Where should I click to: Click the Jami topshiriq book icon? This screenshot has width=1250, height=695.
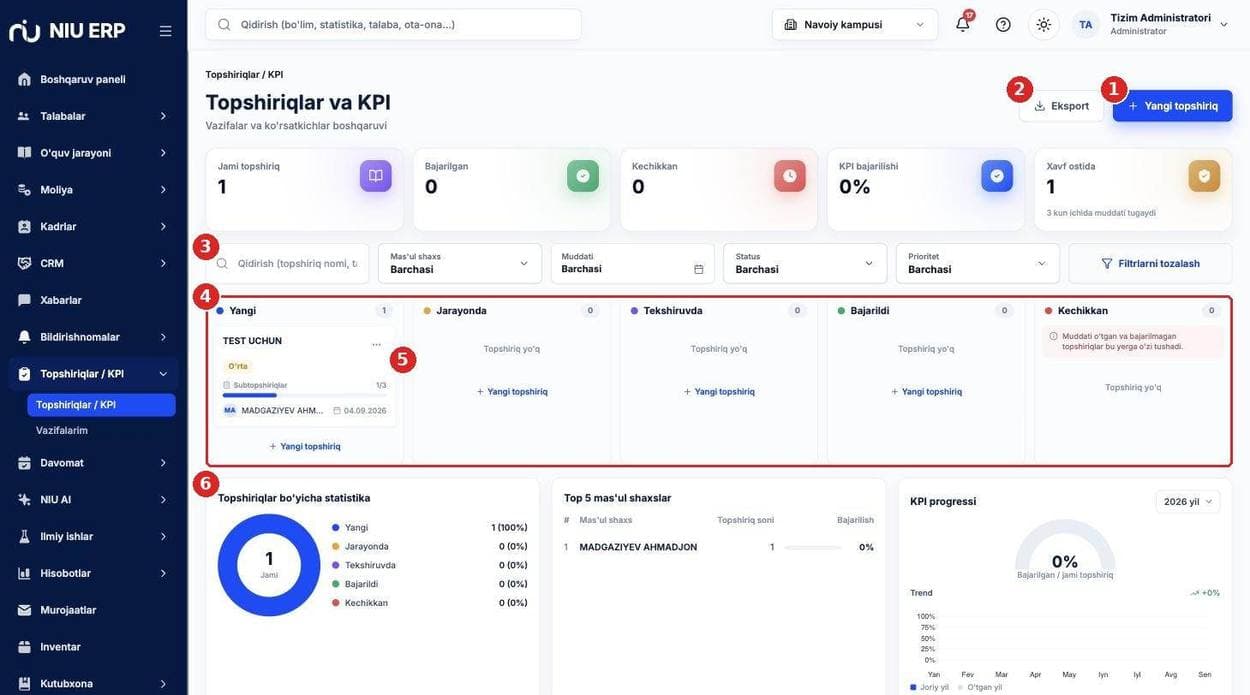coord(375,176)
